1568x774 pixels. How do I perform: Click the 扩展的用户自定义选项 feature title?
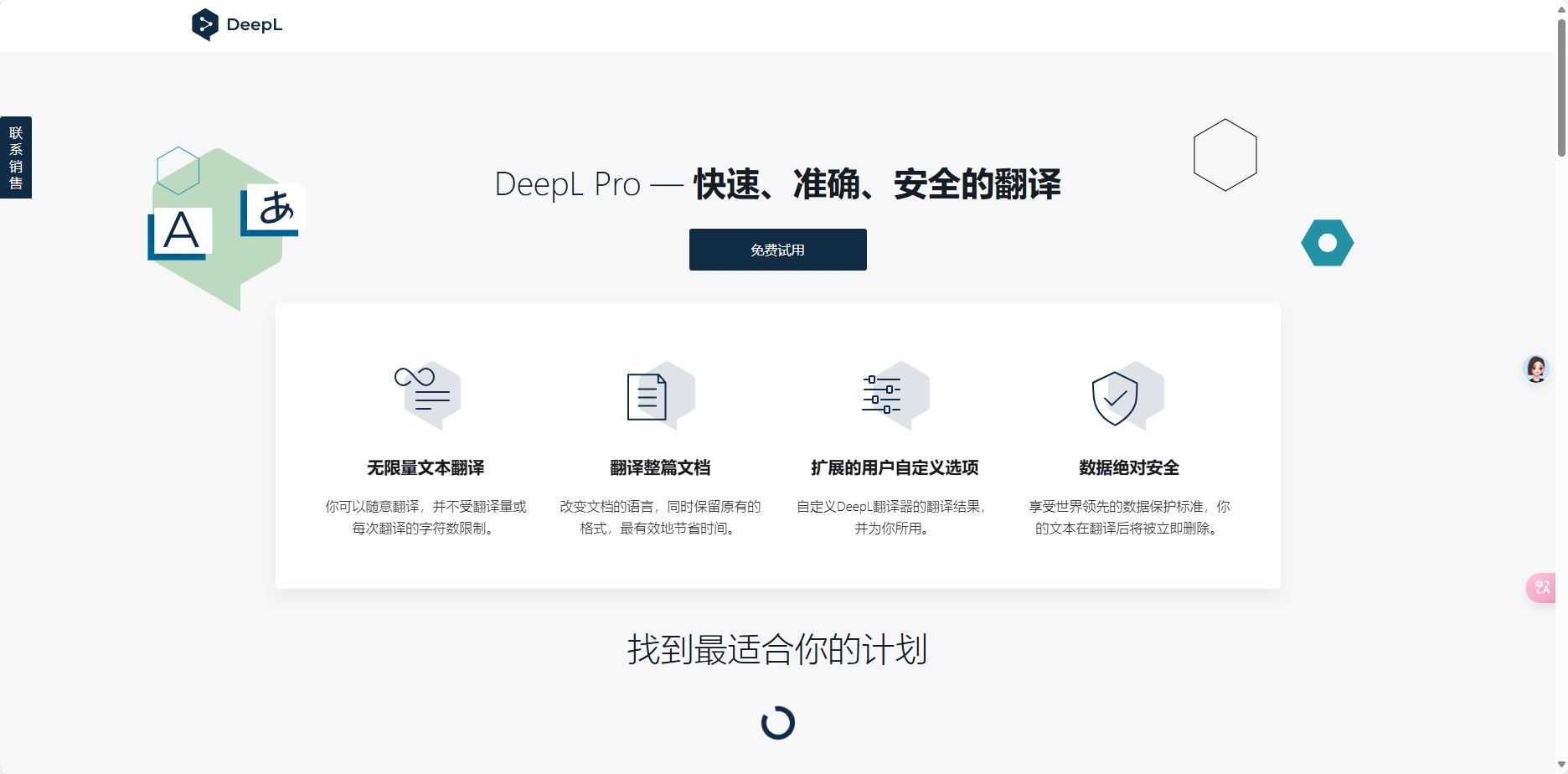coord(894,468)
